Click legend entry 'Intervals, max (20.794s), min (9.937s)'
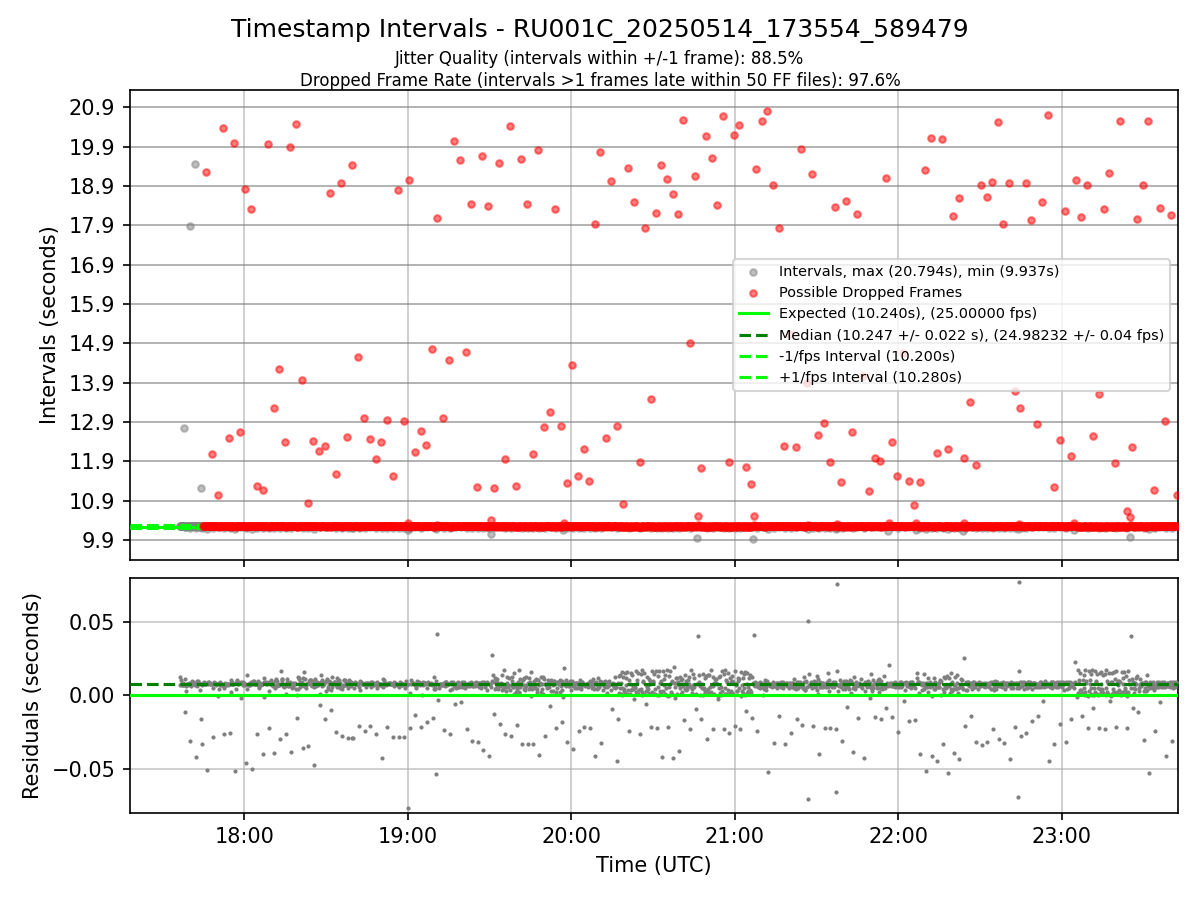The height and width of the screenshot is (900, 1200). tap(919, 271)
